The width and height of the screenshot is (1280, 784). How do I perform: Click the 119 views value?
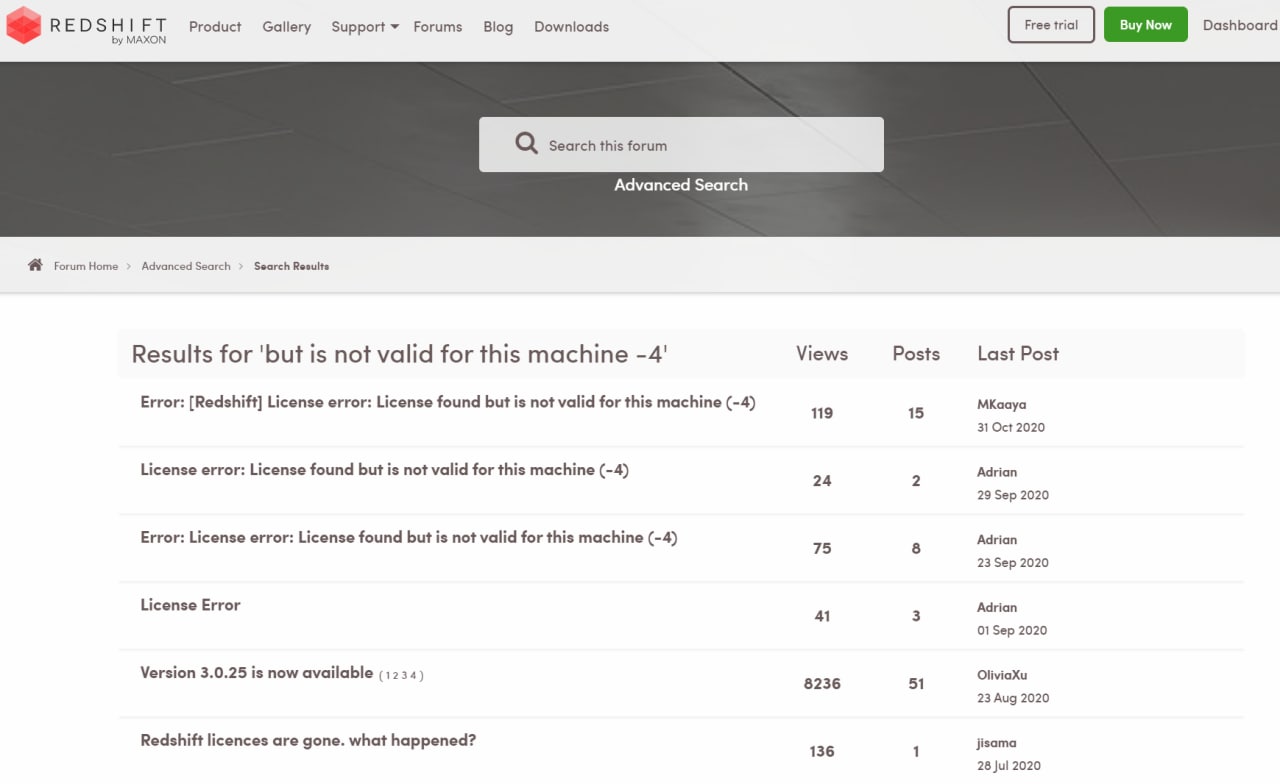(x=822, y=413)
